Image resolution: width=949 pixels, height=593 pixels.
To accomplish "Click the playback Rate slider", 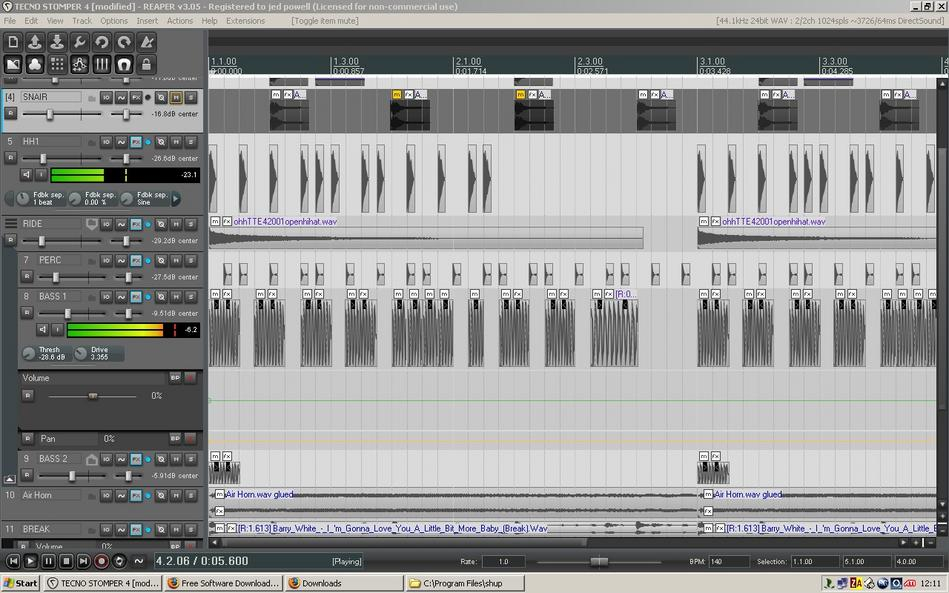I will (x=599, y=562).
